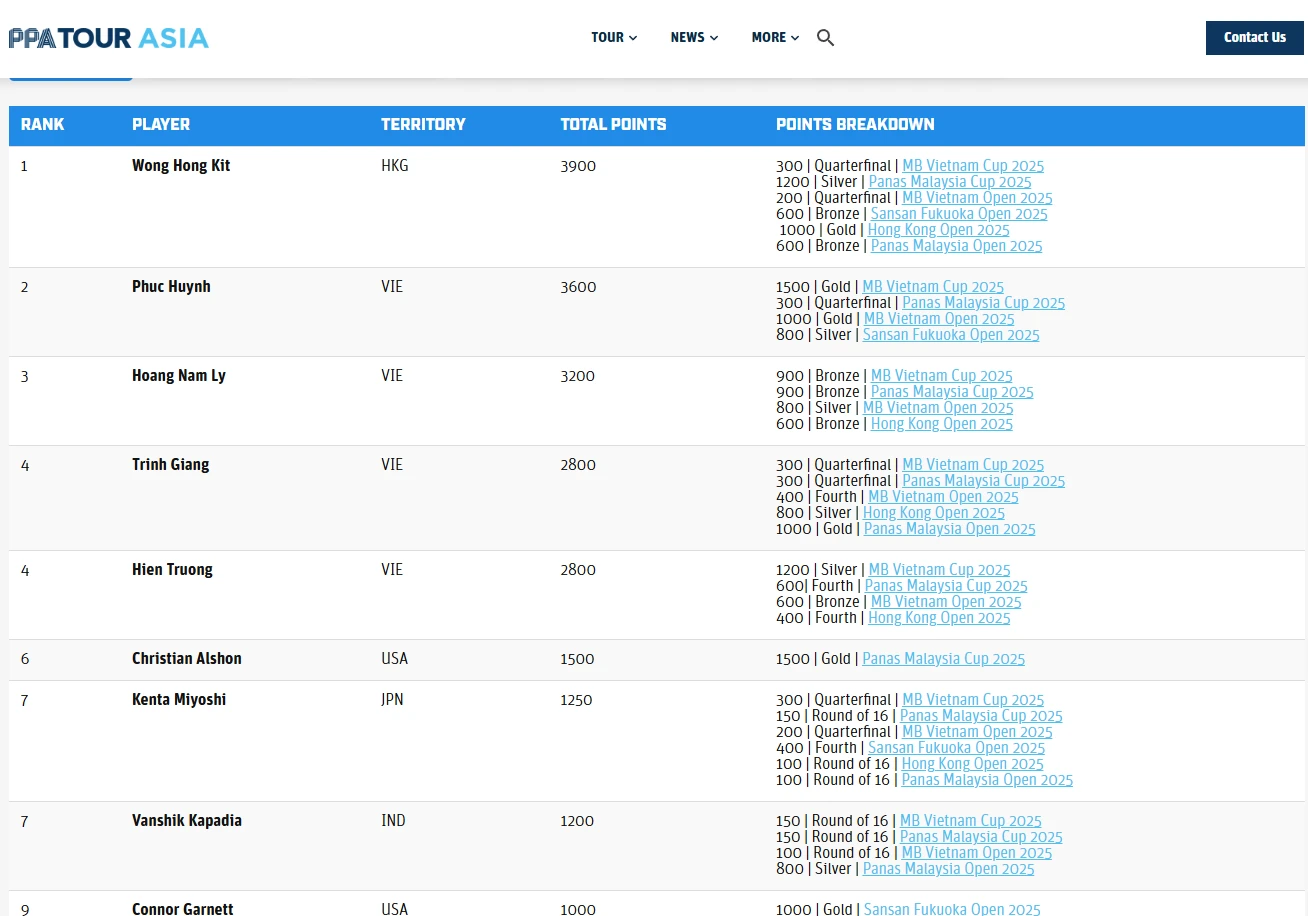1308x916 pixels.
Task: Expand the TOUR dropdown menu
Action: [613, 38]
